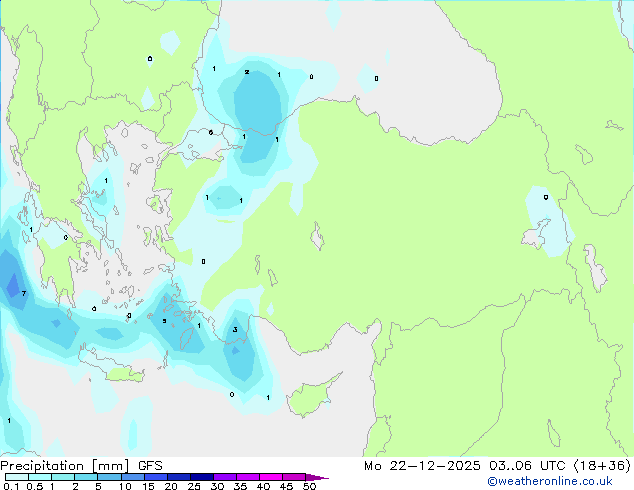This screenshot has height=490, width=634.
Task: Select the 5–10 mm legend color box
Action: click(x=109, y=477)
